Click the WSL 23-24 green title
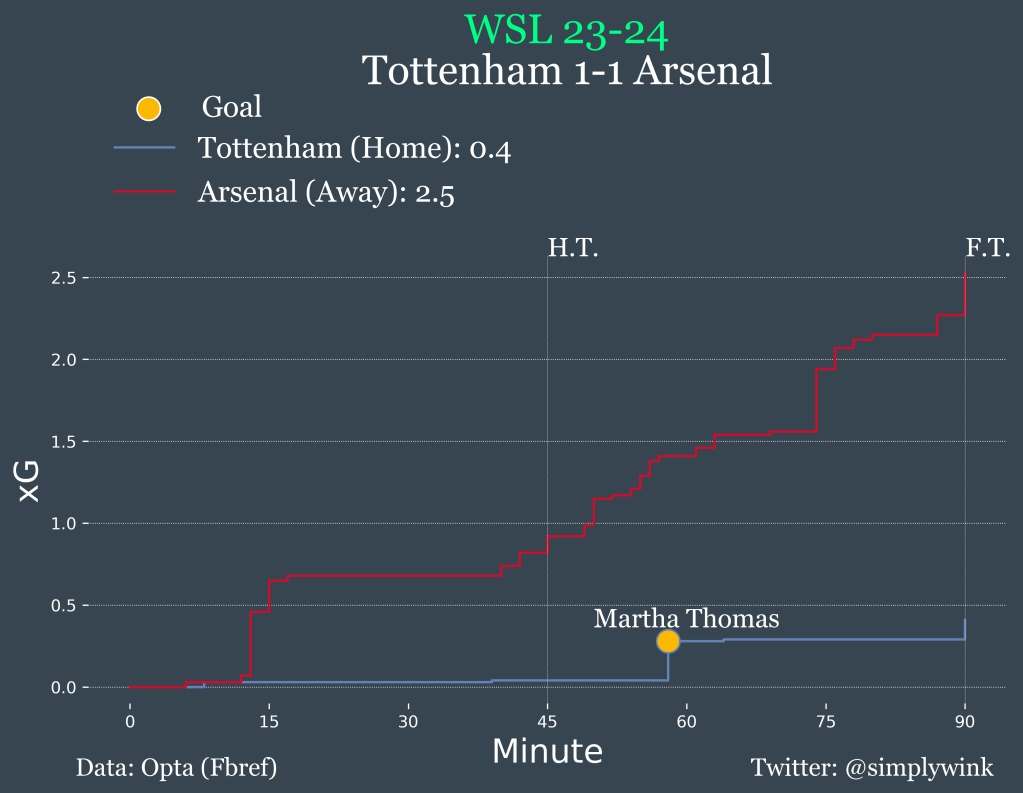 (x=567, y=31)
